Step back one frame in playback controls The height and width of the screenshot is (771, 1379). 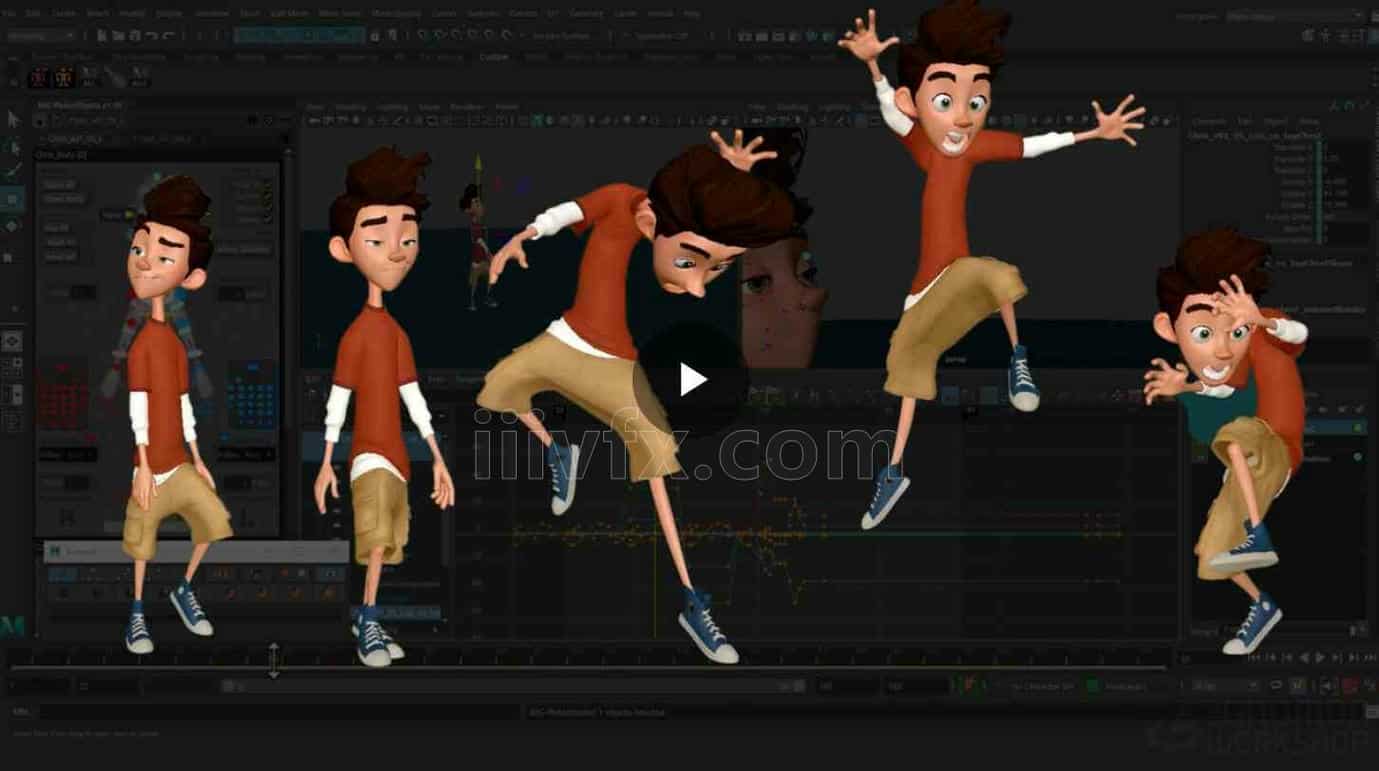1271,658
